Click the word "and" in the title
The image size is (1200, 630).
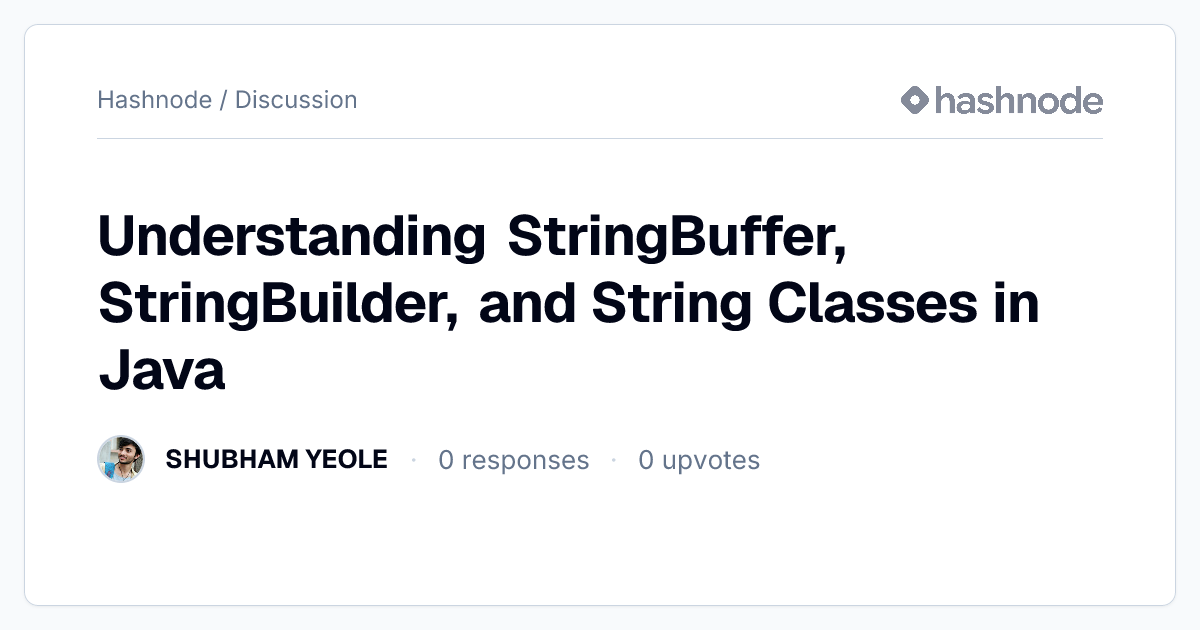tap(525, 304)
